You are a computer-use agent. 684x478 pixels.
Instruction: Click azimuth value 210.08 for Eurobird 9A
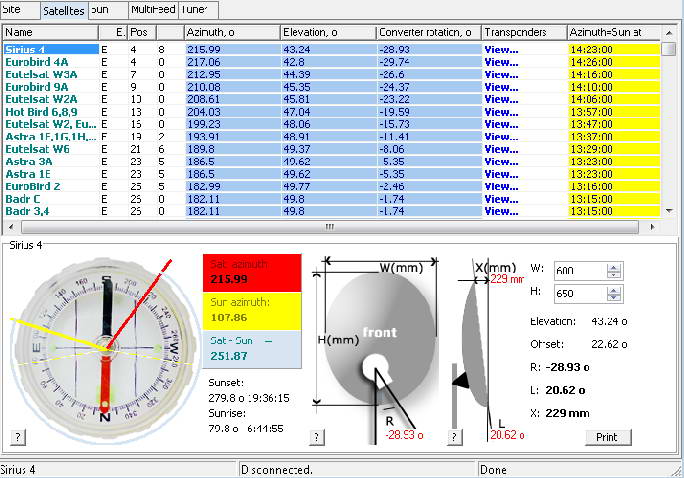(x=204, y=87)
